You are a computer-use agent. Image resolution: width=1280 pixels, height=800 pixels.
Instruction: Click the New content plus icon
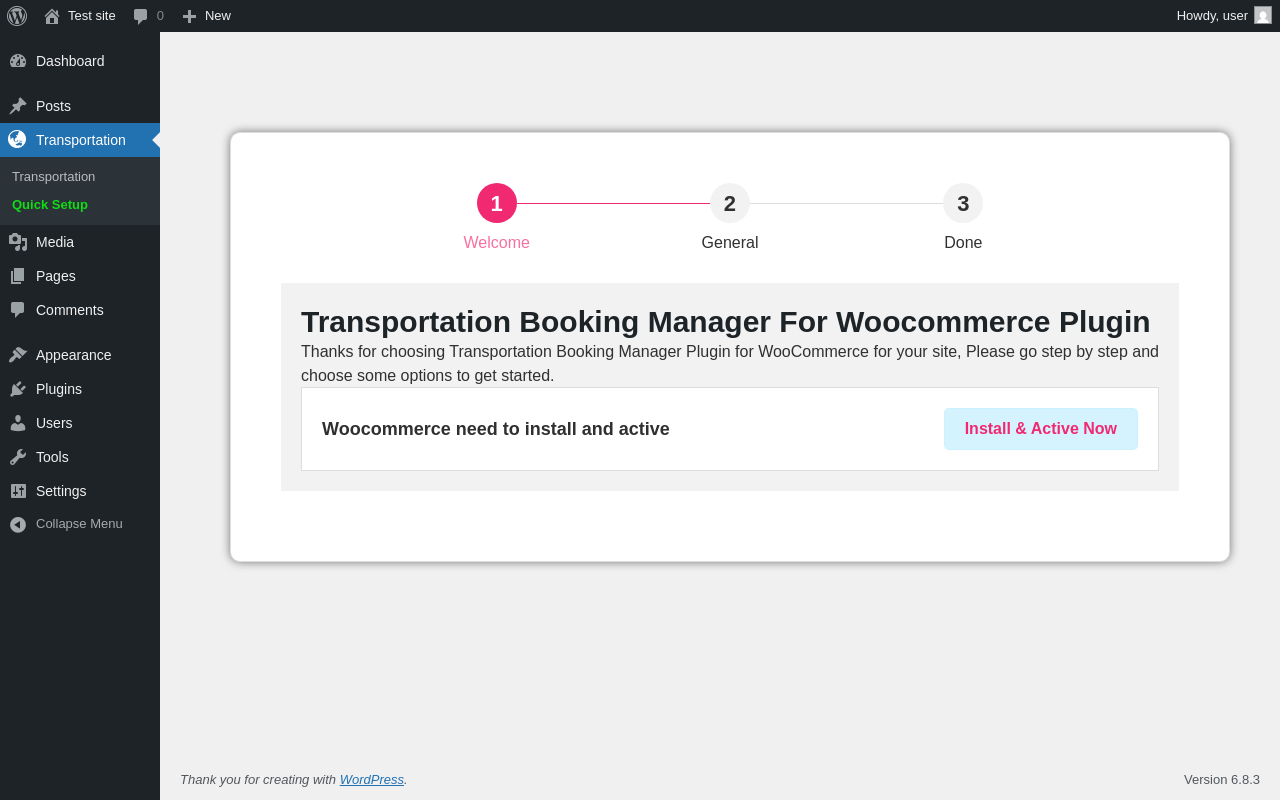coord(189,16)
